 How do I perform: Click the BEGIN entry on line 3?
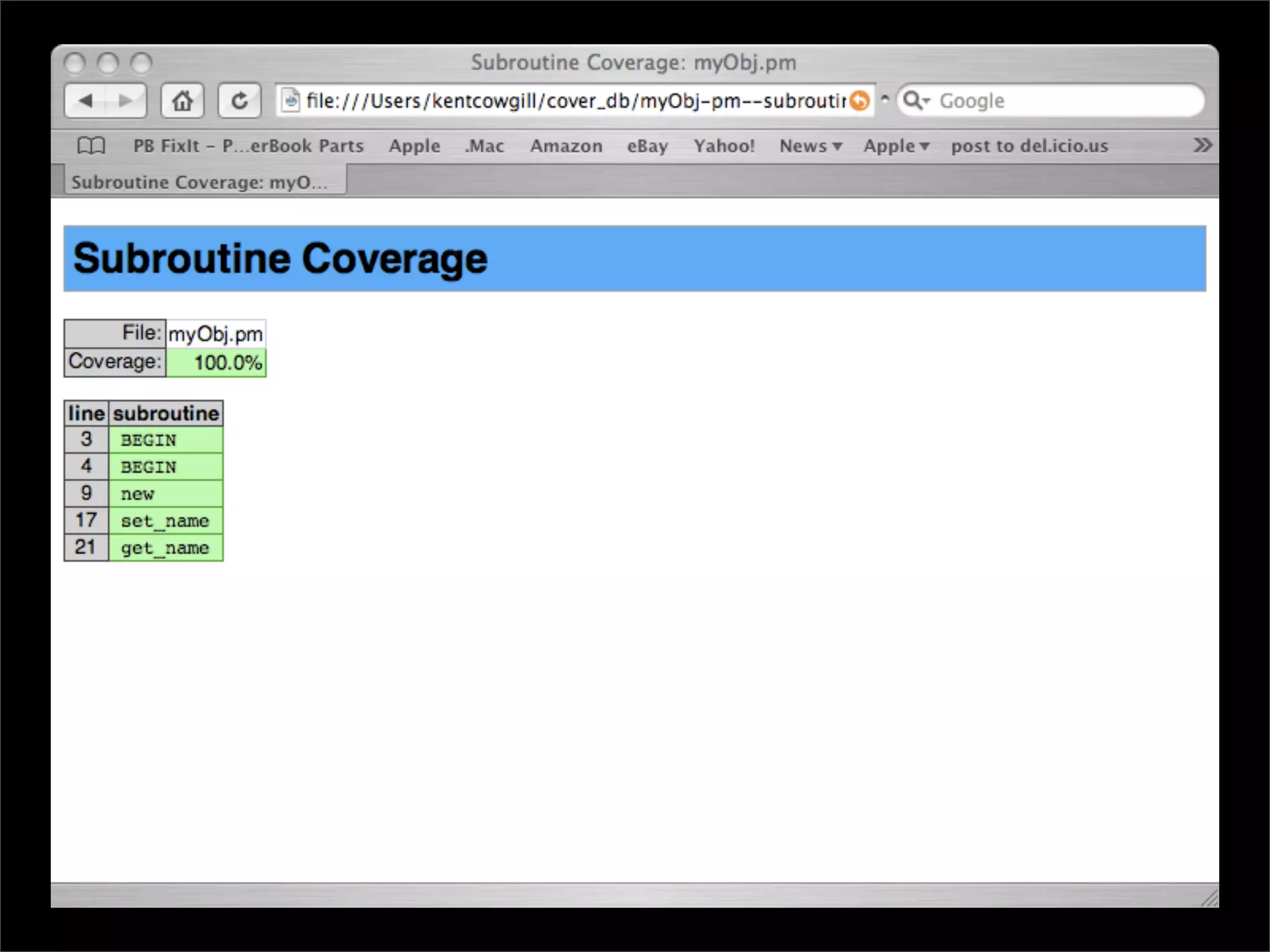(x=166, y=440)
